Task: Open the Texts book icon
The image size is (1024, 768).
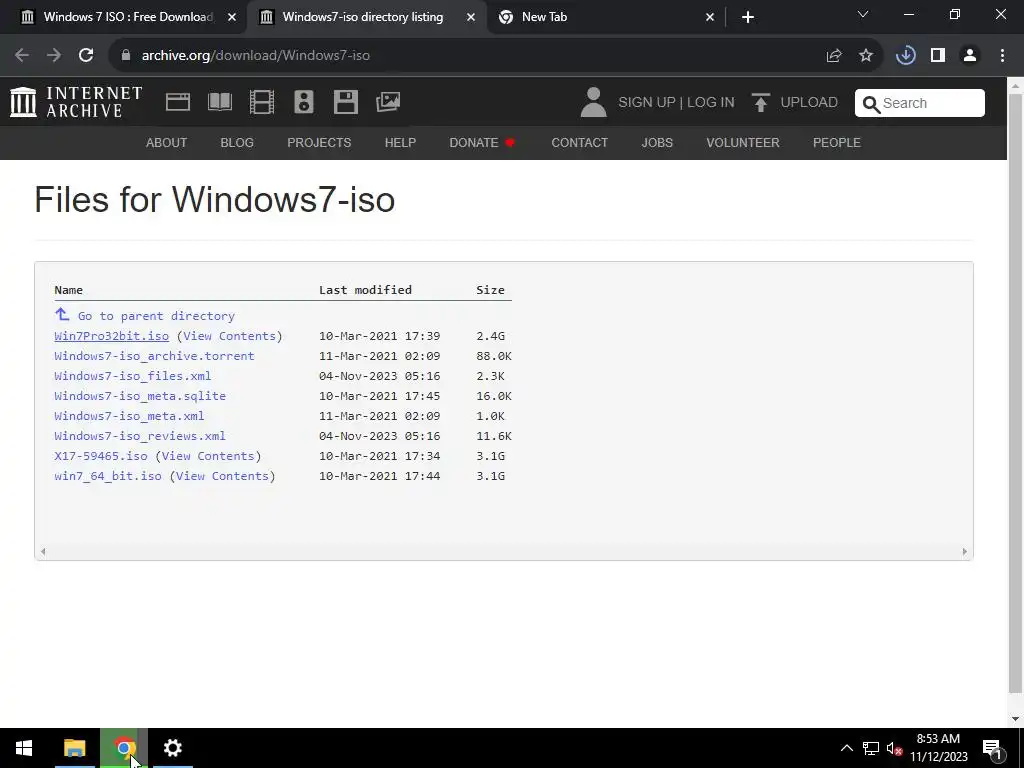Action: 219,102
